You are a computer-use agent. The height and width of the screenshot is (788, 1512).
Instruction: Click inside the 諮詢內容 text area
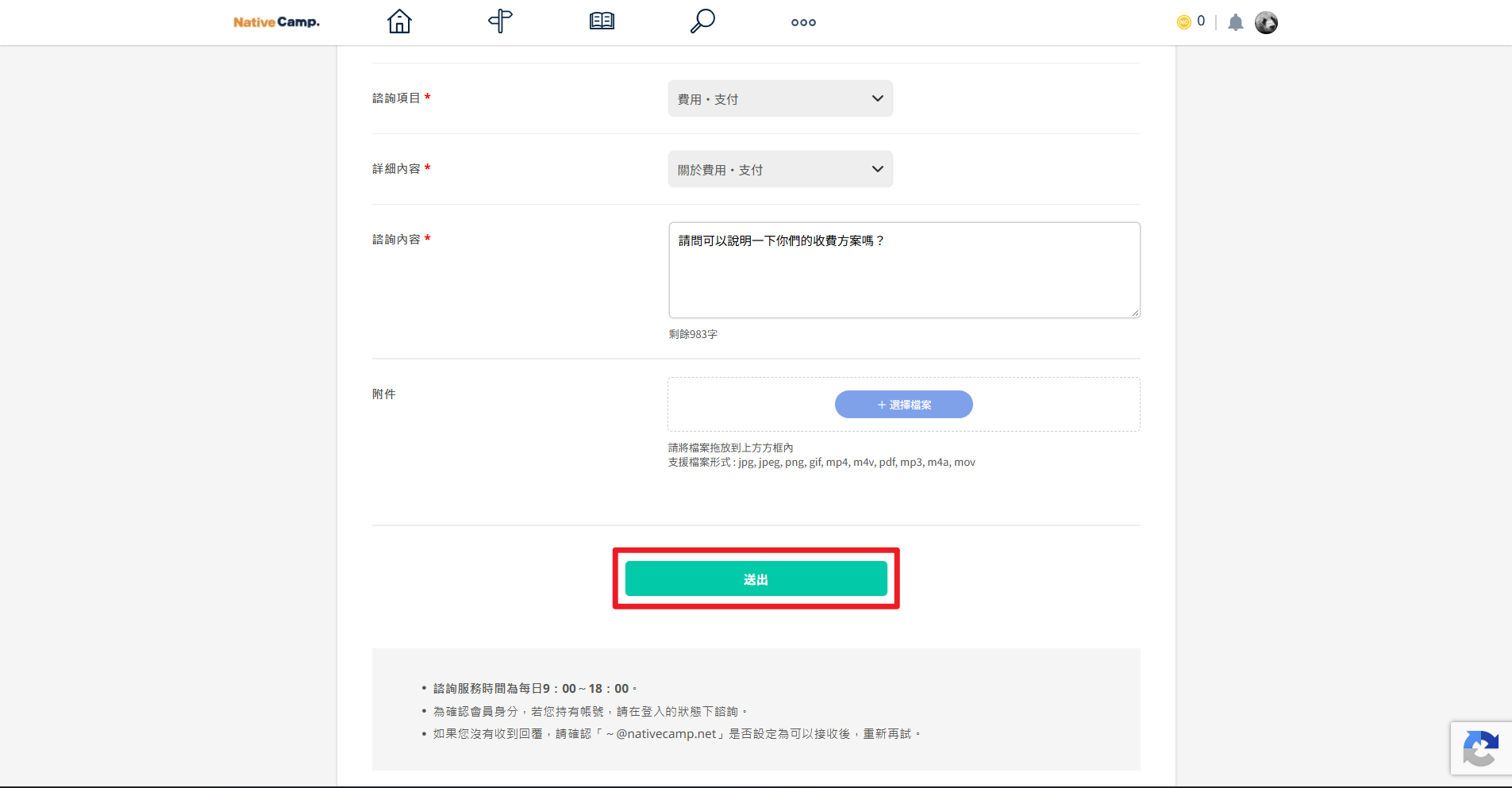904,270
